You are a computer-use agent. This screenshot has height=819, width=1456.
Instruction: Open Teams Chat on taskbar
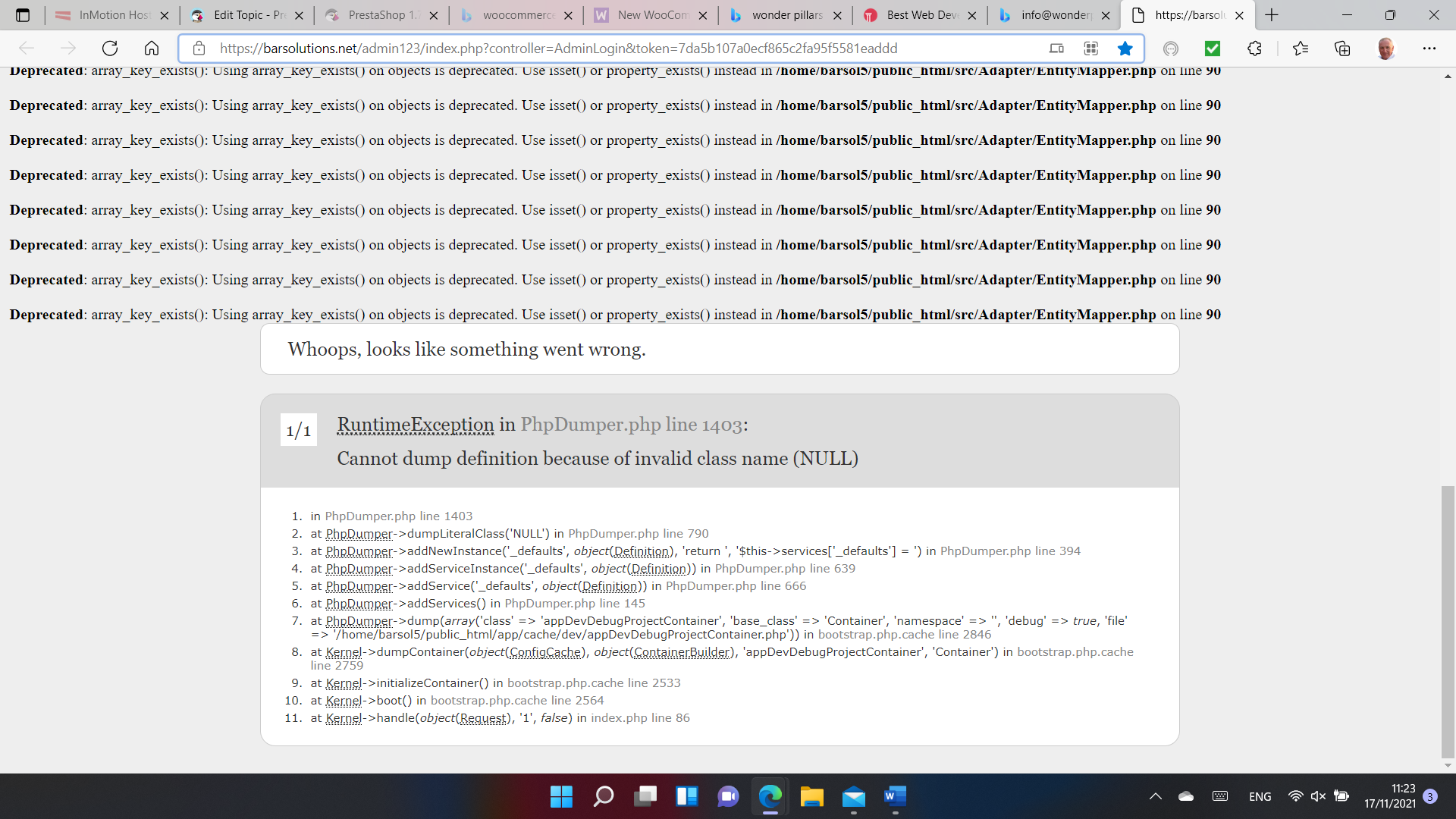pyautogui.click(x=728, y=796)
